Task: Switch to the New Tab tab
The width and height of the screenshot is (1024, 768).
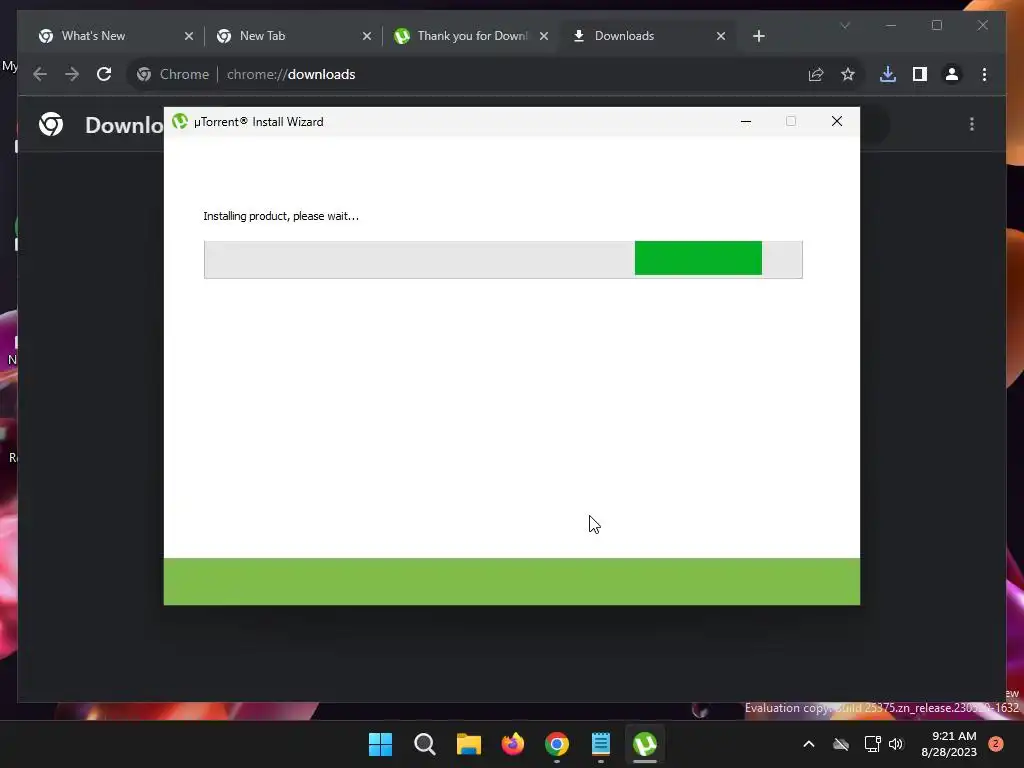Action: tap(293, 36)
